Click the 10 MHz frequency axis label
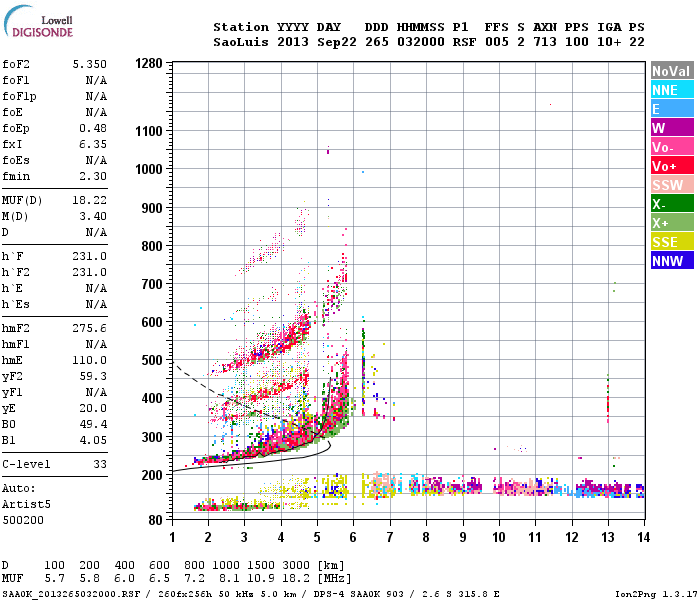The width and height of the screenshot is (700, 600). 499,537
